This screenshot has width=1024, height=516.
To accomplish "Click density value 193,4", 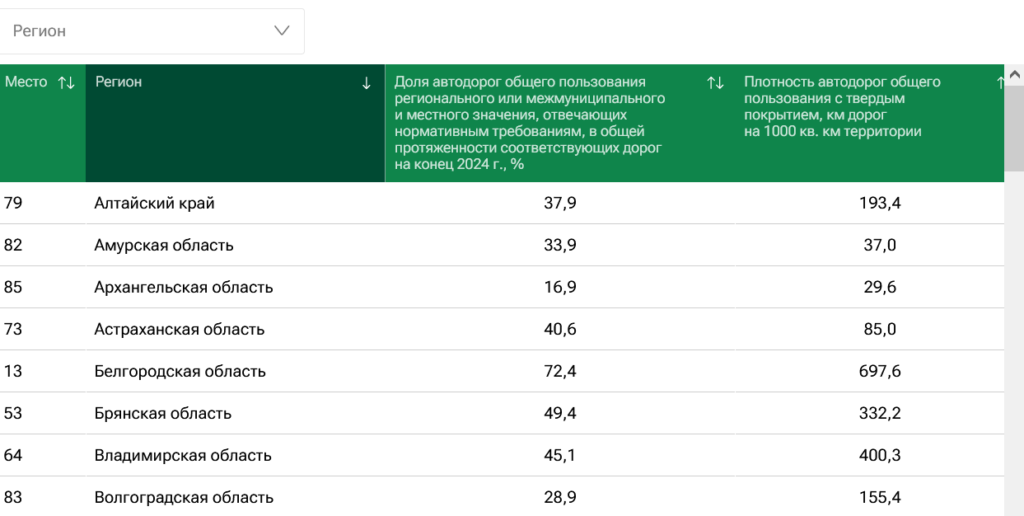I will point(880,203).
